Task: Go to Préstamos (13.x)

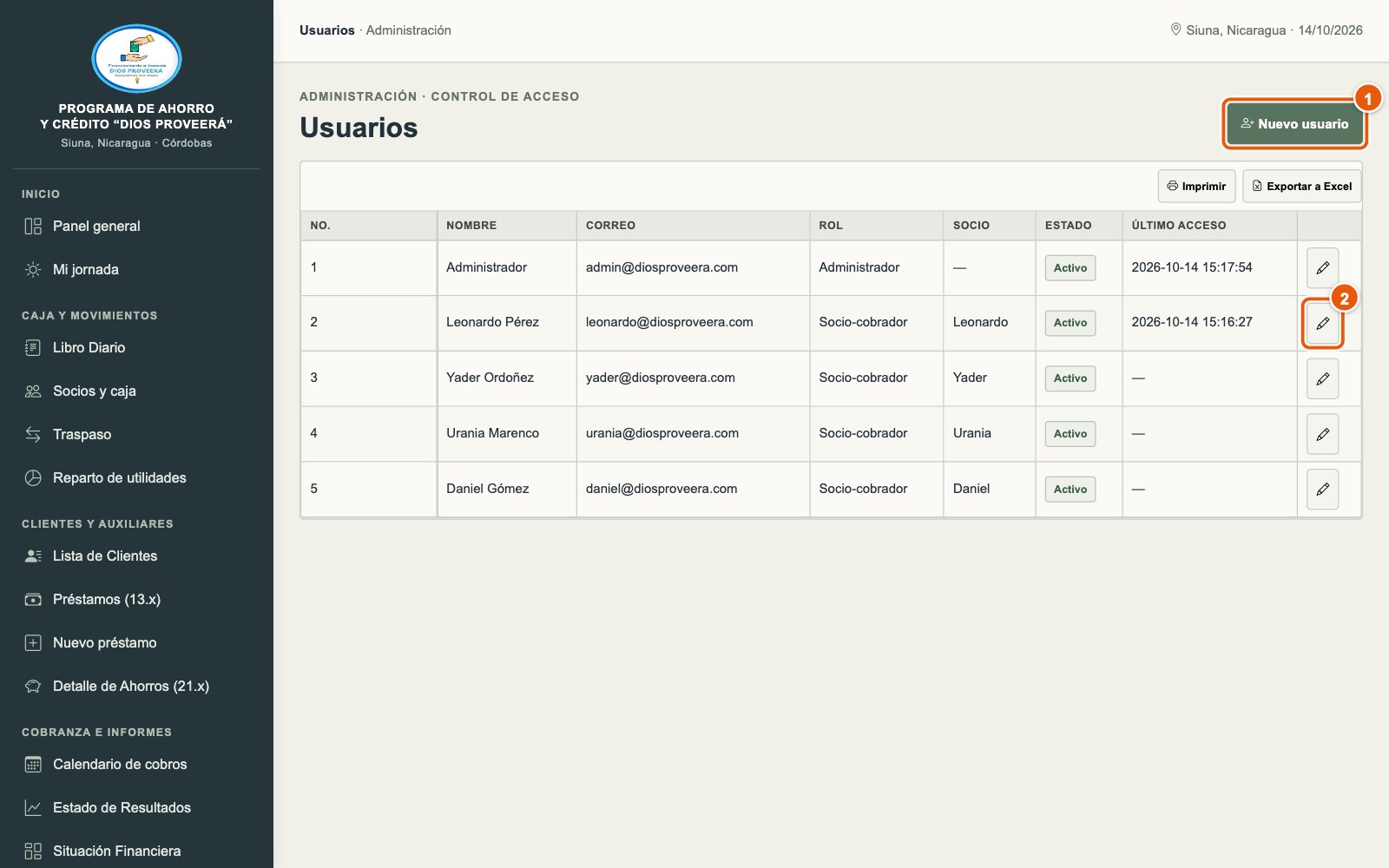Action: [x=136, y=600]
